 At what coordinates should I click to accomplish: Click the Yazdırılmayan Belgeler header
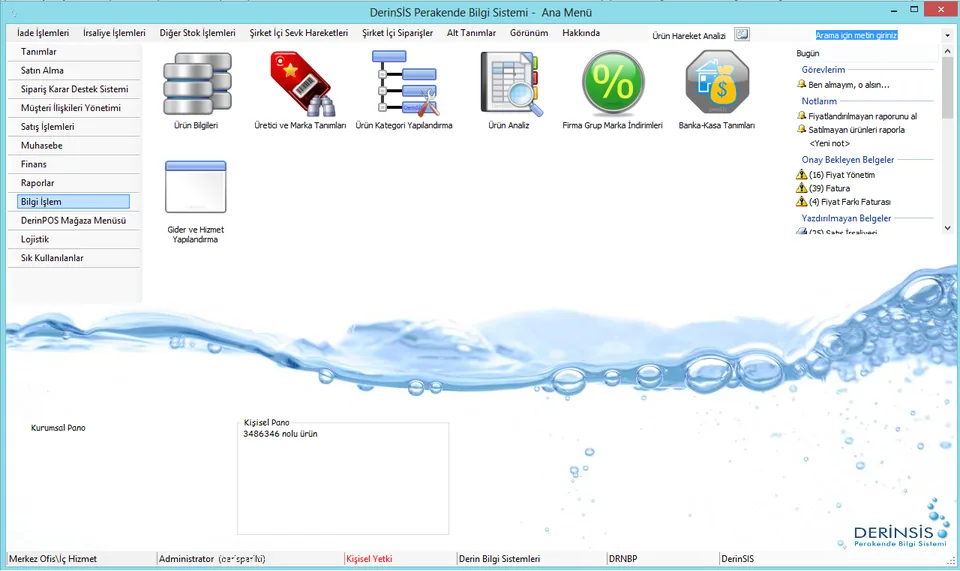pos(846,218)
